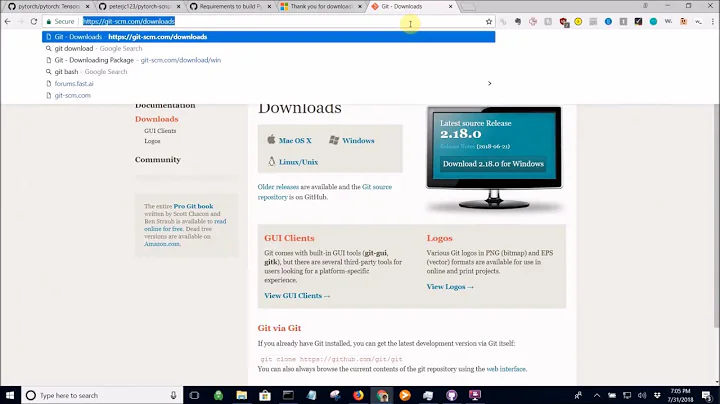Screen dimensions: 720x404
Task: Reload the page with the refresh icon
Action: click(34, 21)
